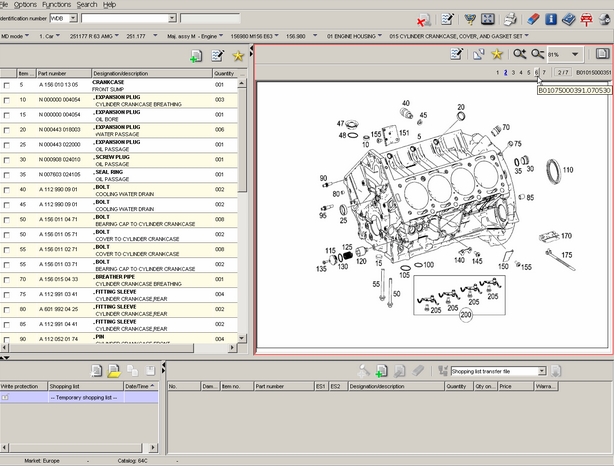Image resolution: width=615 pixels, height=467 pixels.
Task: Expand the Maj. assy M - Engine dropdown
Action: (221, 36)
